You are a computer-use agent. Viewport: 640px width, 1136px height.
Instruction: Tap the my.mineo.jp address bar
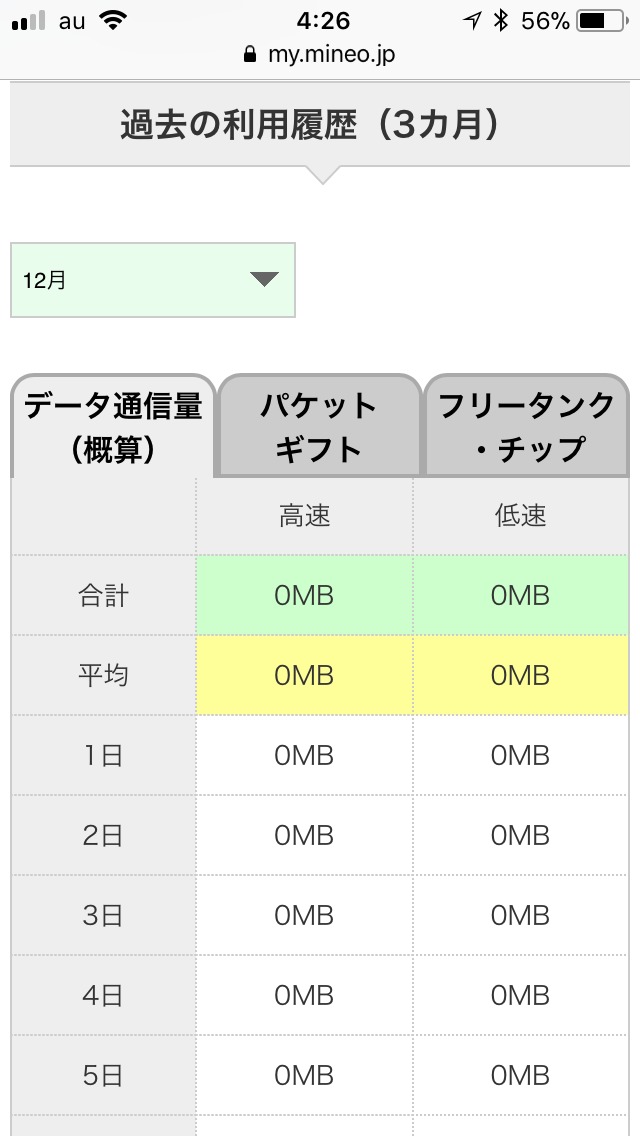pyautogui.click(x=320, y=55)
